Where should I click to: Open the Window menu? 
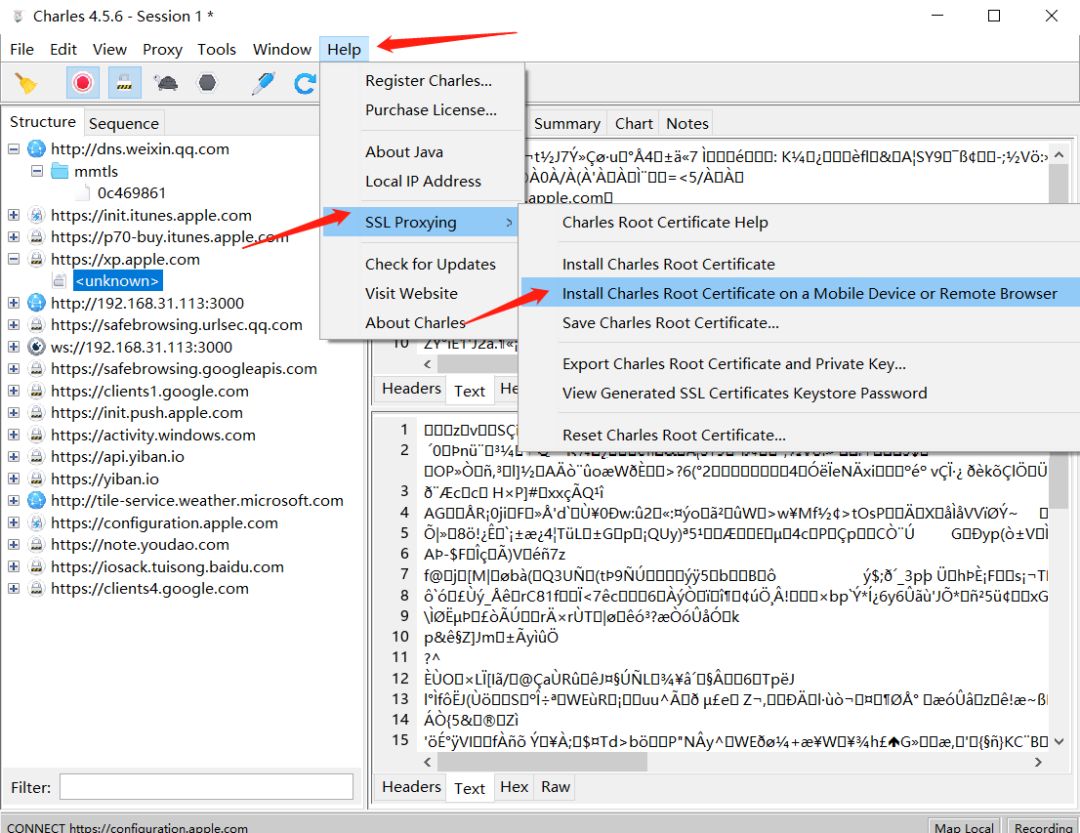click(x=282, y=50)
